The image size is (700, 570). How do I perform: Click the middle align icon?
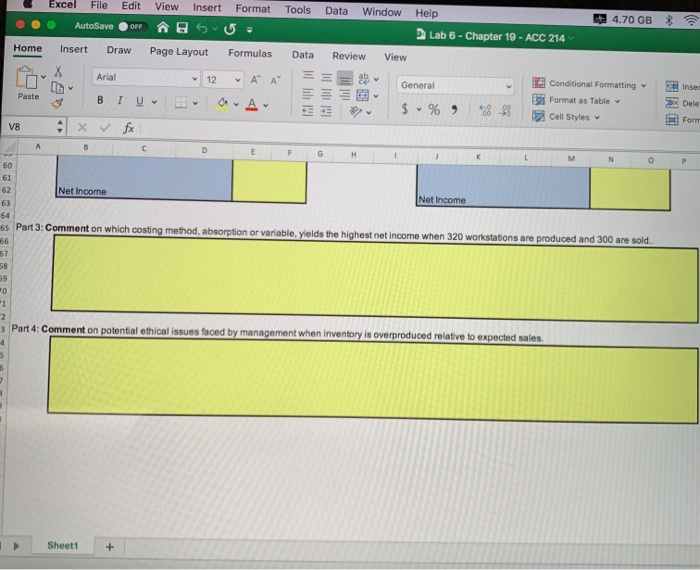(327, 78)
